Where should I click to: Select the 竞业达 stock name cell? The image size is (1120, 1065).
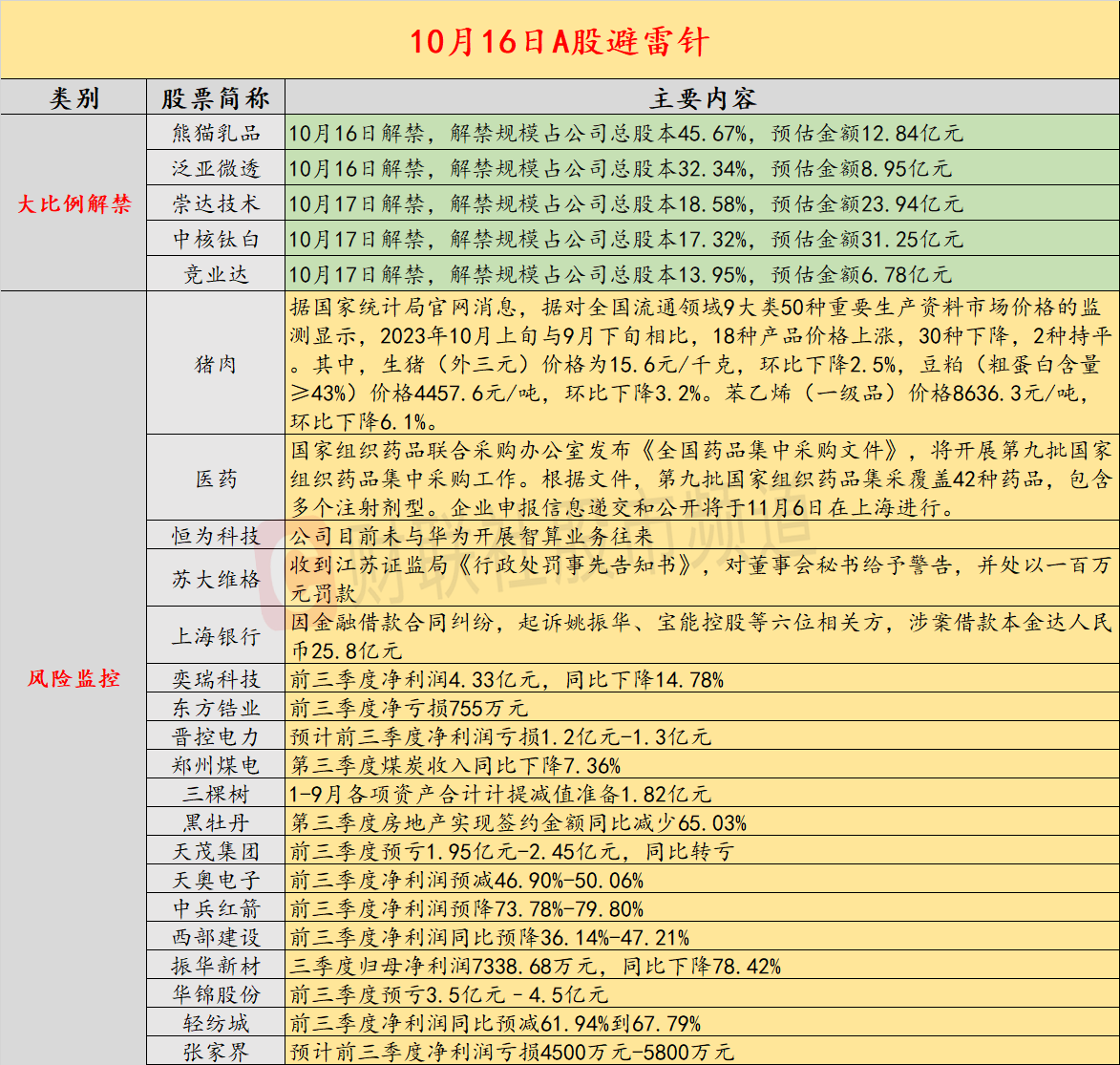coord(216,274)
